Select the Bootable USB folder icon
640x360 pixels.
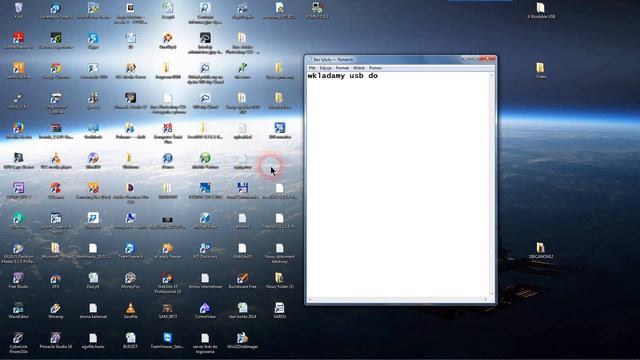(x=541, y=11)
